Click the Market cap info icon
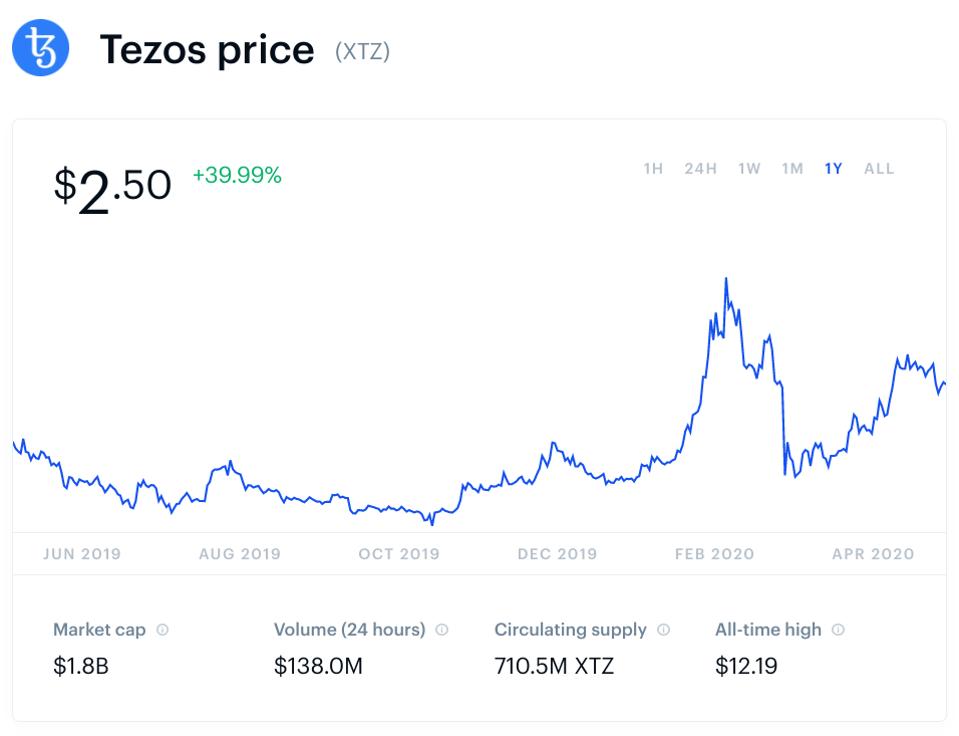959x736 pixels. (x=163, y=630)
